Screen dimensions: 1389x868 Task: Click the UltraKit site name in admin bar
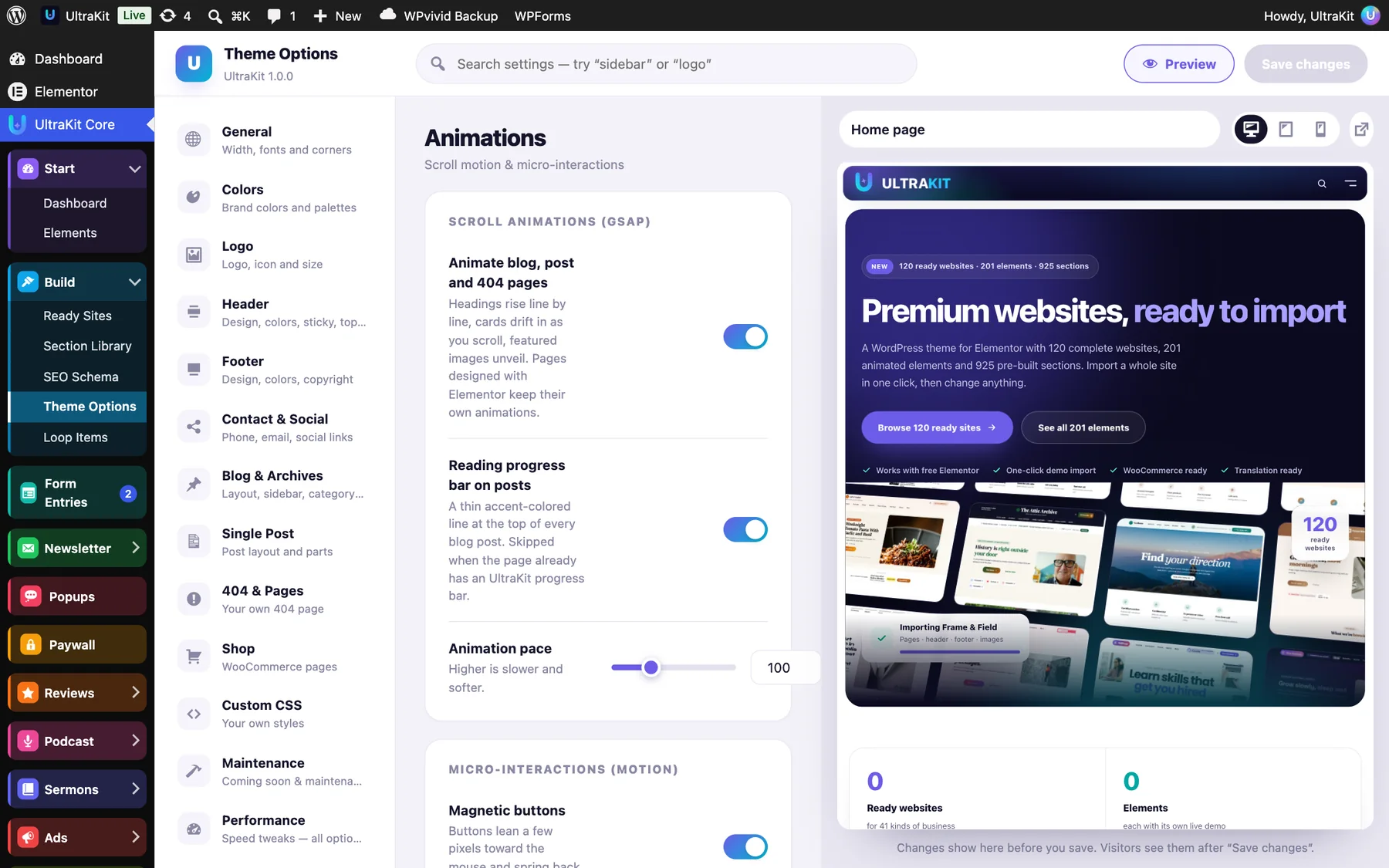(76, 15)
